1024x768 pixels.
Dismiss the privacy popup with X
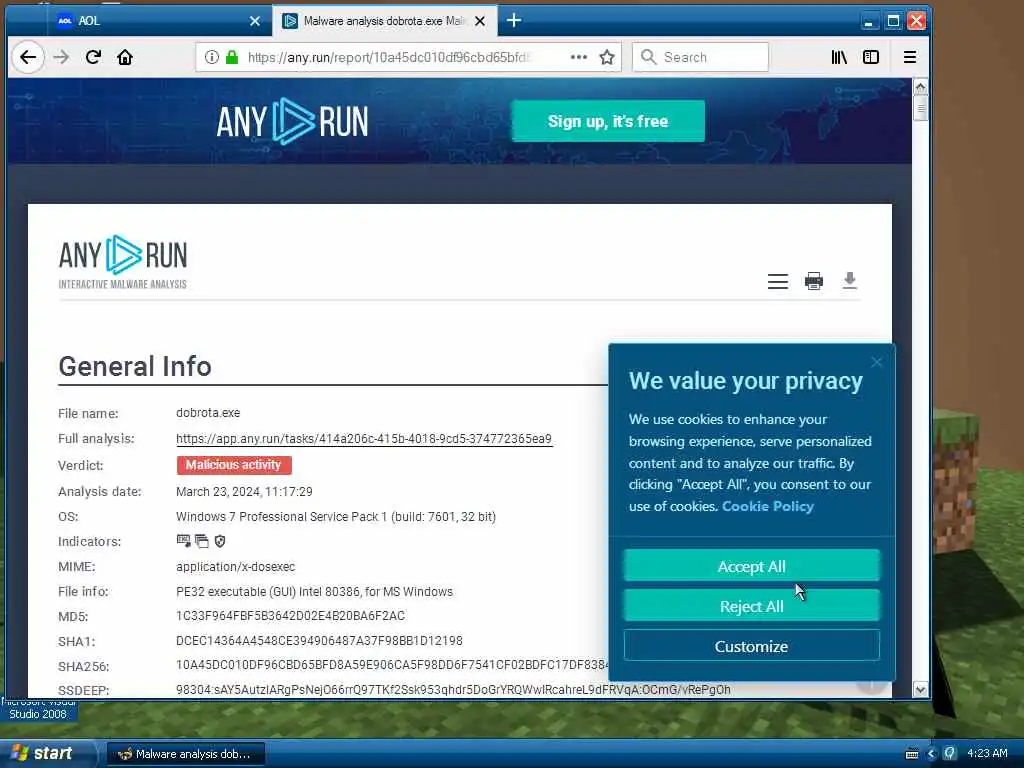[x=876, y=362]
